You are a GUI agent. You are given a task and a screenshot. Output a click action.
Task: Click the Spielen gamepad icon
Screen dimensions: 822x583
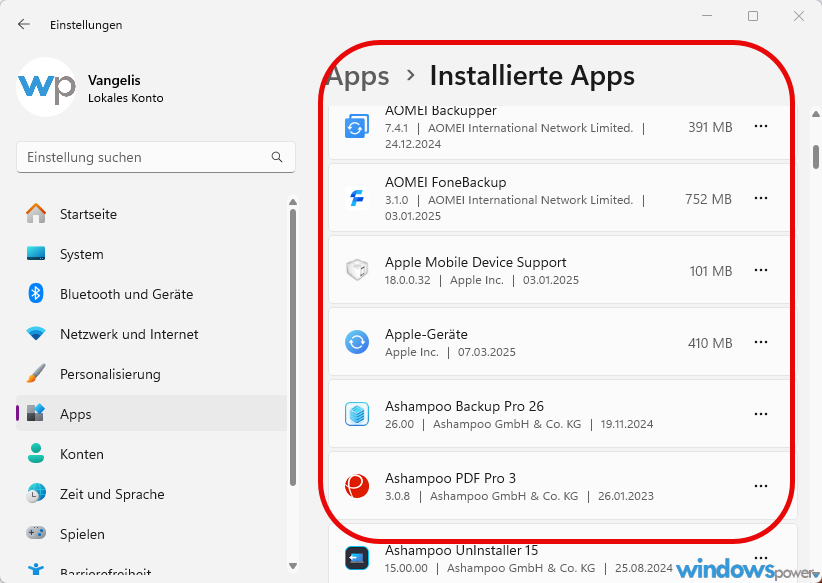[36, 533]
